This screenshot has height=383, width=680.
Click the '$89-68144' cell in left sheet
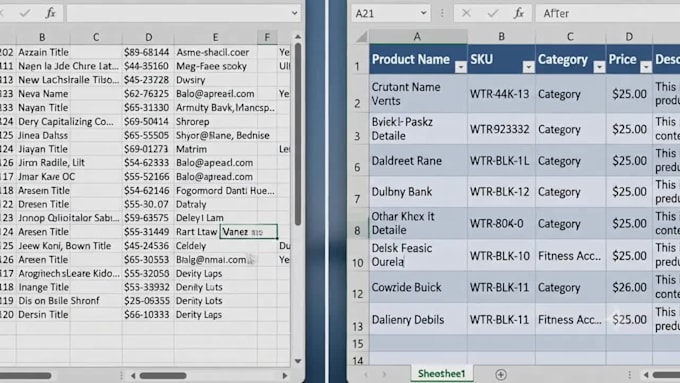pyautogui.click(x=148, y=52)
